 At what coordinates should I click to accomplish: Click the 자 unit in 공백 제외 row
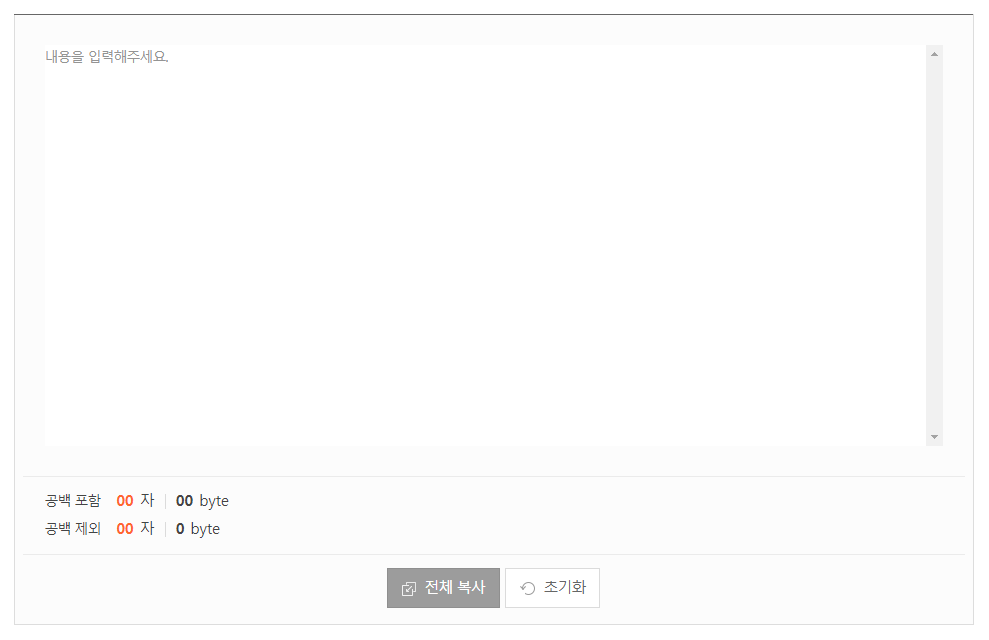(147, 528)
